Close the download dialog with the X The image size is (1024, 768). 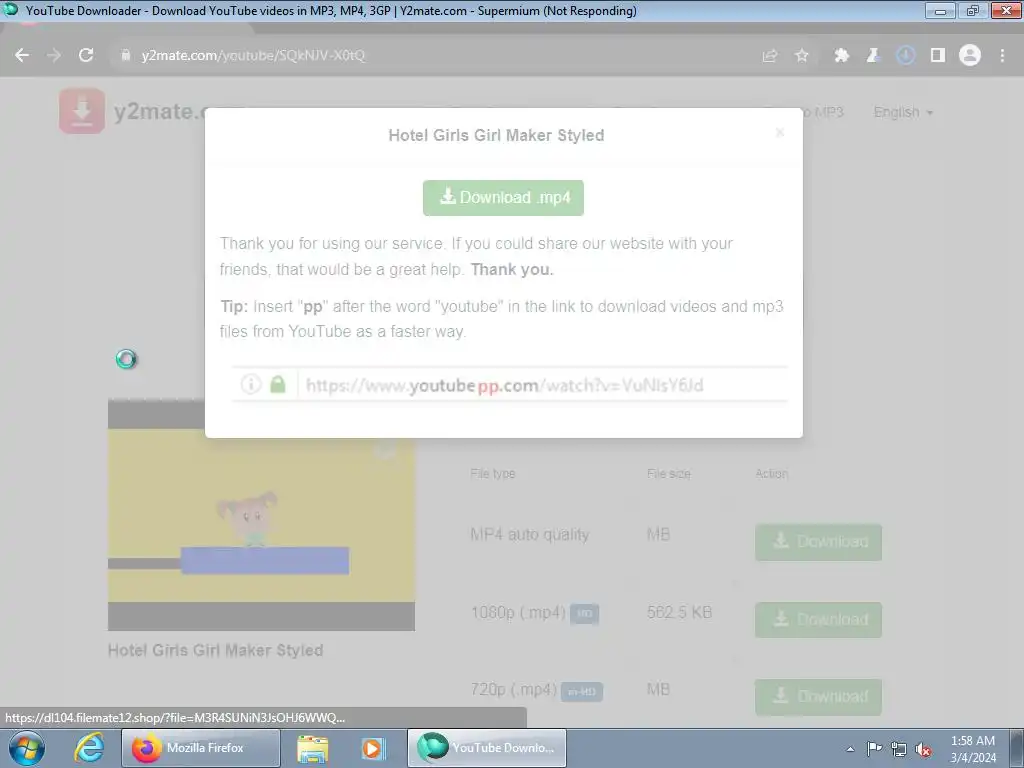pos(780,133)
